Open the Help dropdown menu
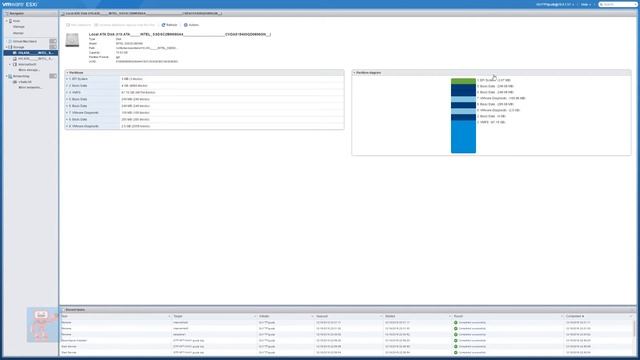 pyautogui.click(x=586, y=4)
